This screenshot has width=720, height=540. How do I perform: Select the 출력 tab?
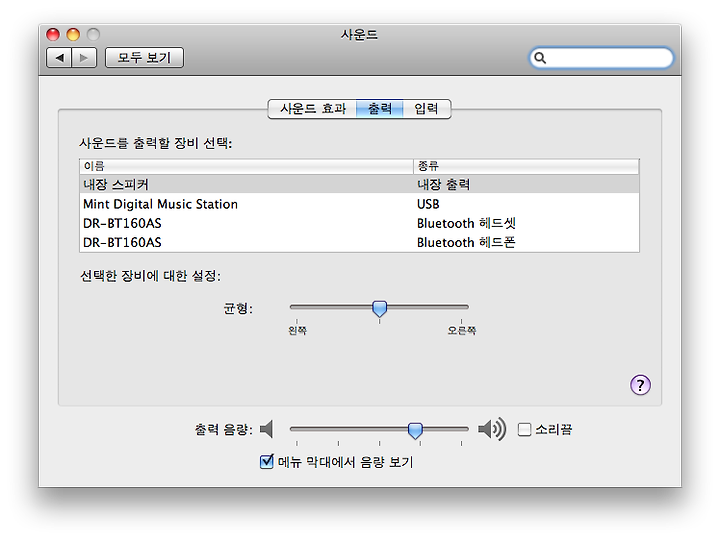(380, 109)
